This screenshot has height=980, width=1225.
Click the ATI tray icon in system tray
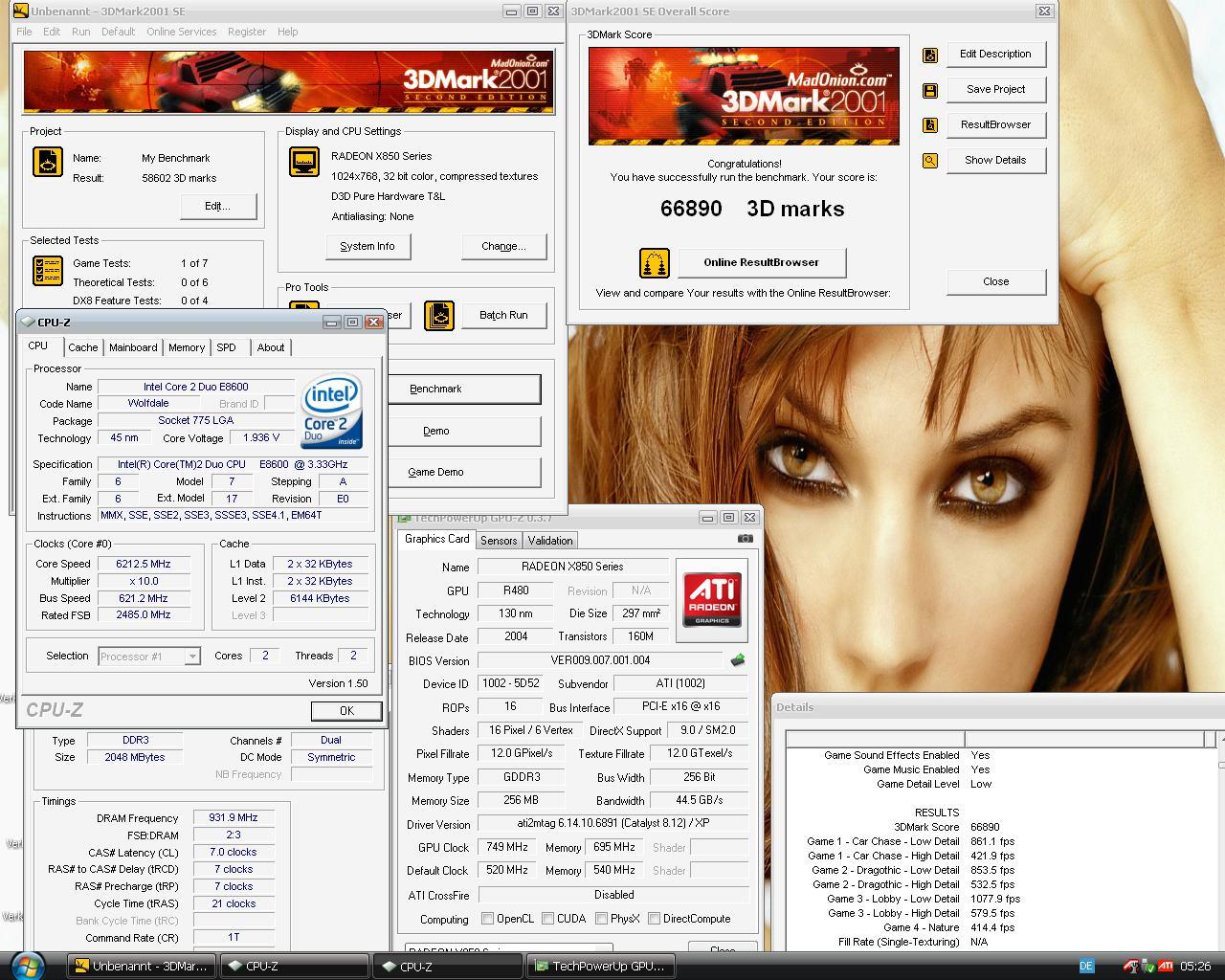point(1167,967)
